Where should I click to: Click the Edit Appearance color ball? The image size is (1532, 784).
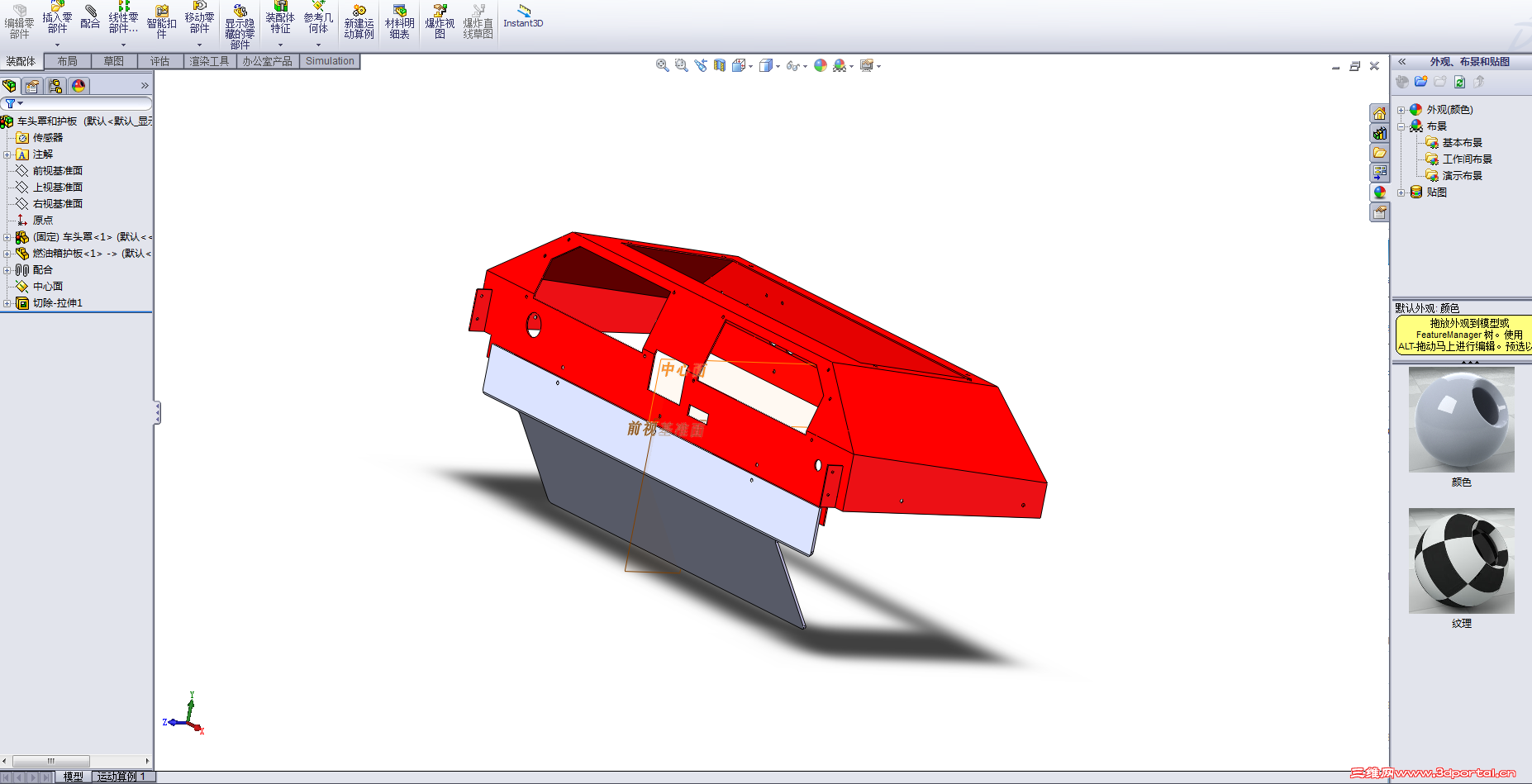pyautogui.click(x=821, y=65)
